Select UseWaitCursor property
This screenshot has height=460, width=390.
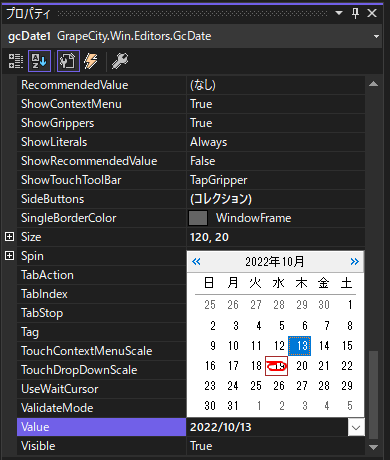[x=101, y=389]
